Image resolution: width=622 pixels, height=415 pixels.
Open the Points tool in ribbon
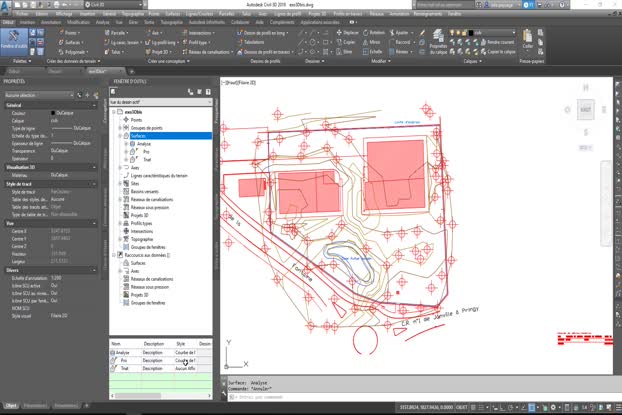point(69,33)
